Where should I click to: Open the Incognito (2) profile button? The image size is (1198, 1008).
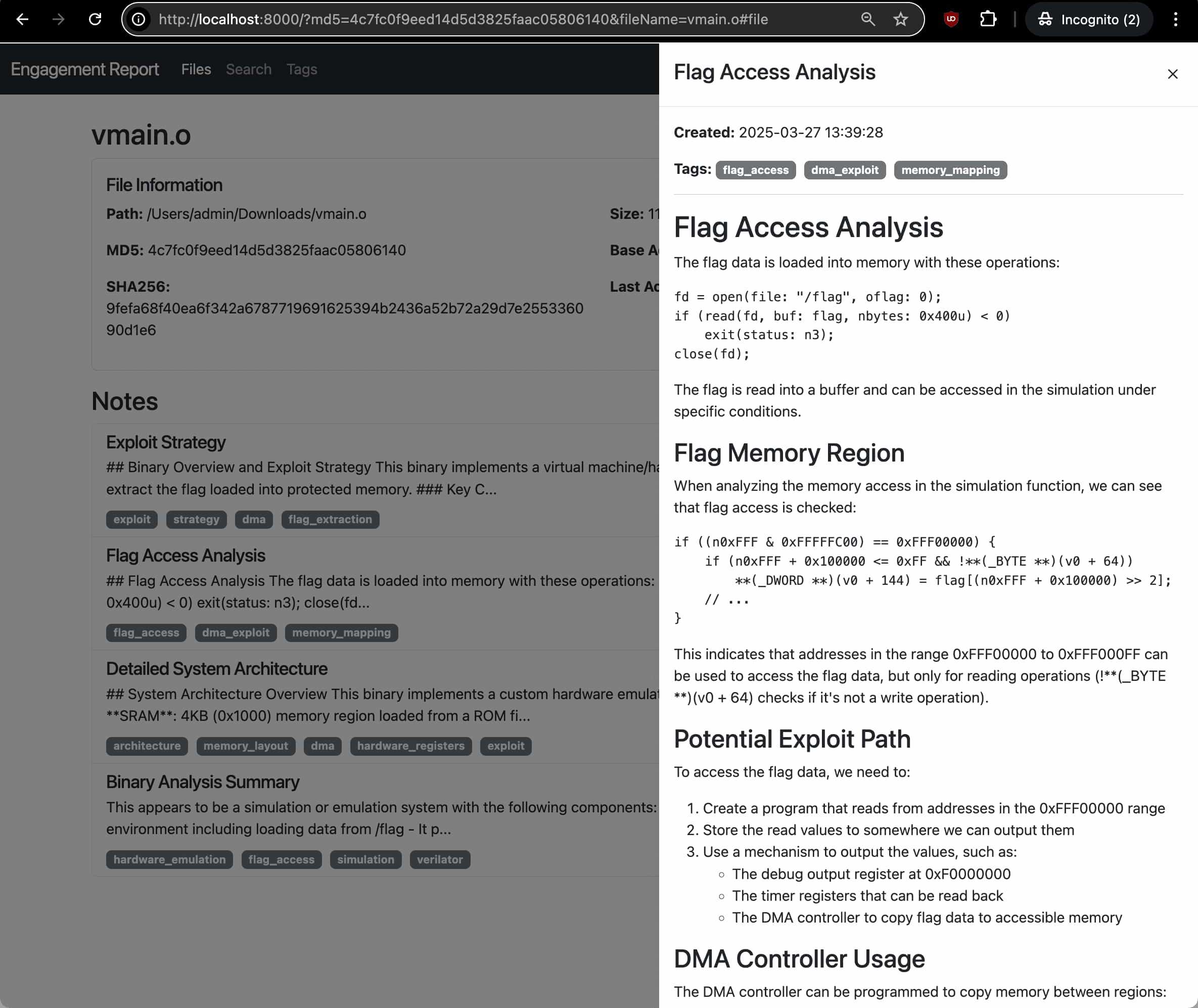1089,19
